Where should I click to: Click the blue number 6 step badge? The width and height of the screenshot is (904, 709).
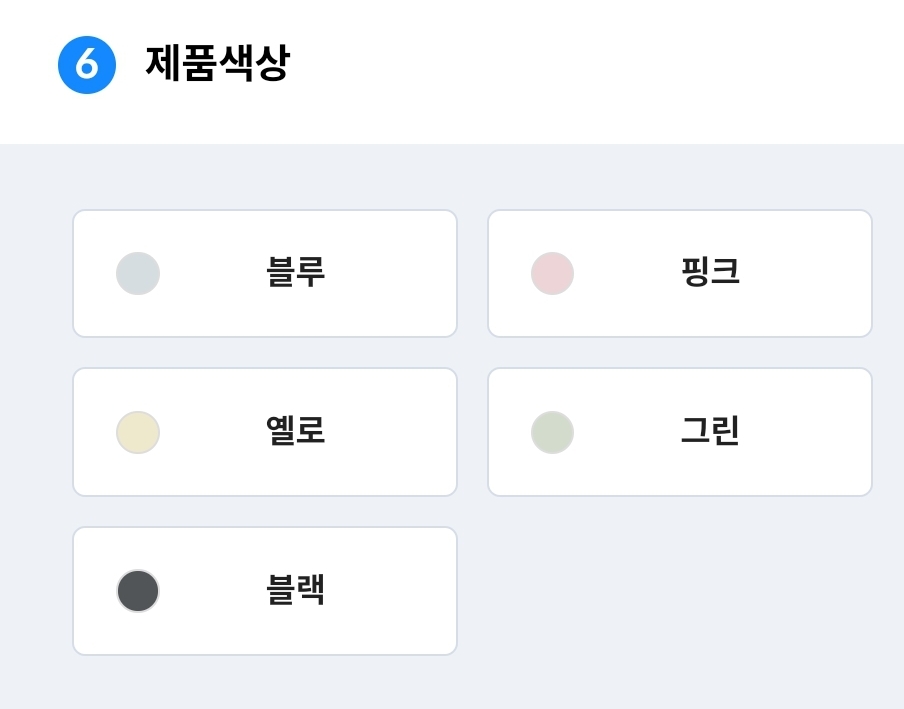[x=87, y=65]
